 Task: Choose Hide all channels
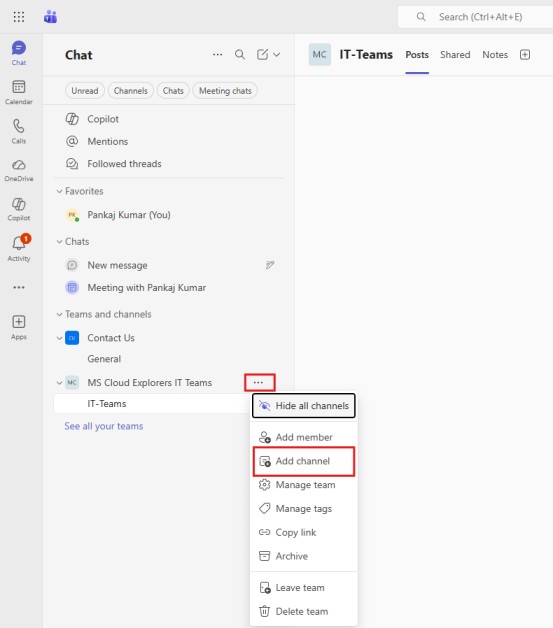coord(304,406)
